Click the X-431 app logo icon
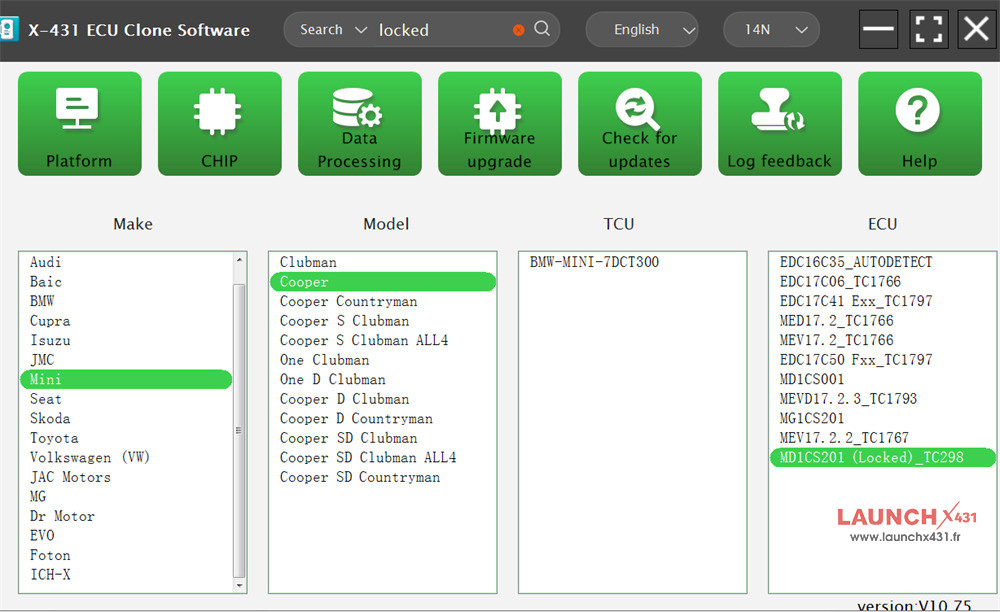This screenshot has width=1000, height=612. pyautogui.click(x=8, y=29)
